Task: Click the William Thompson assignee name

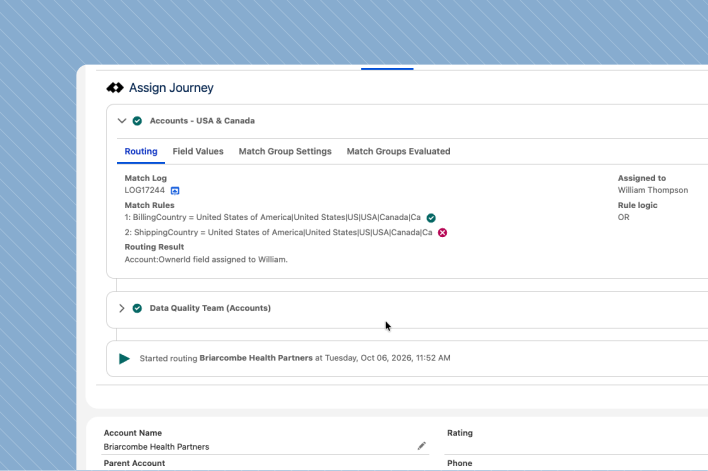Action: click(x=653, y=190)
